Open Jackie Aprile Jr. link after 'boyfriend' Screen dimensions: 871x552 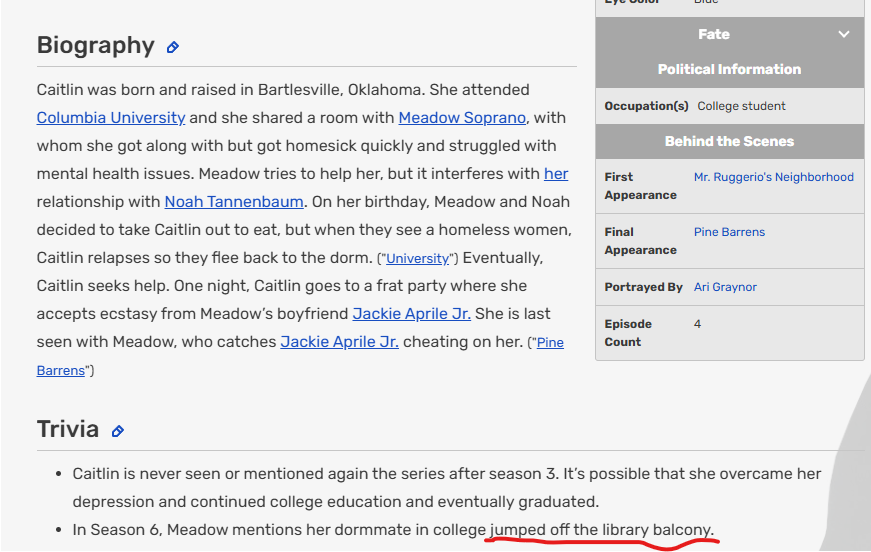pyautogui.click(x=412, y=314)
